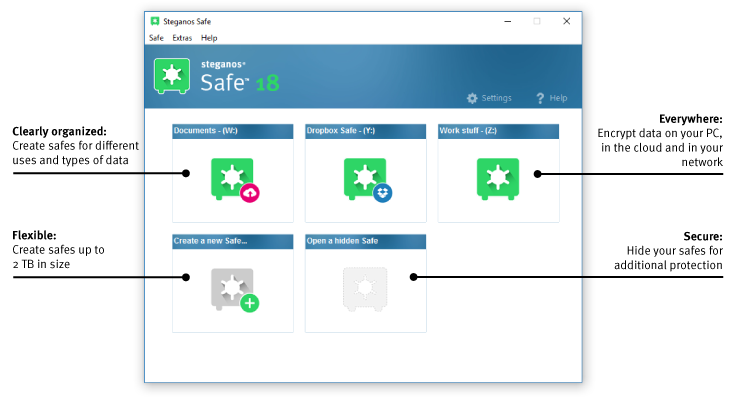Select the Create a new Safe header

click(x=232, y=241)
